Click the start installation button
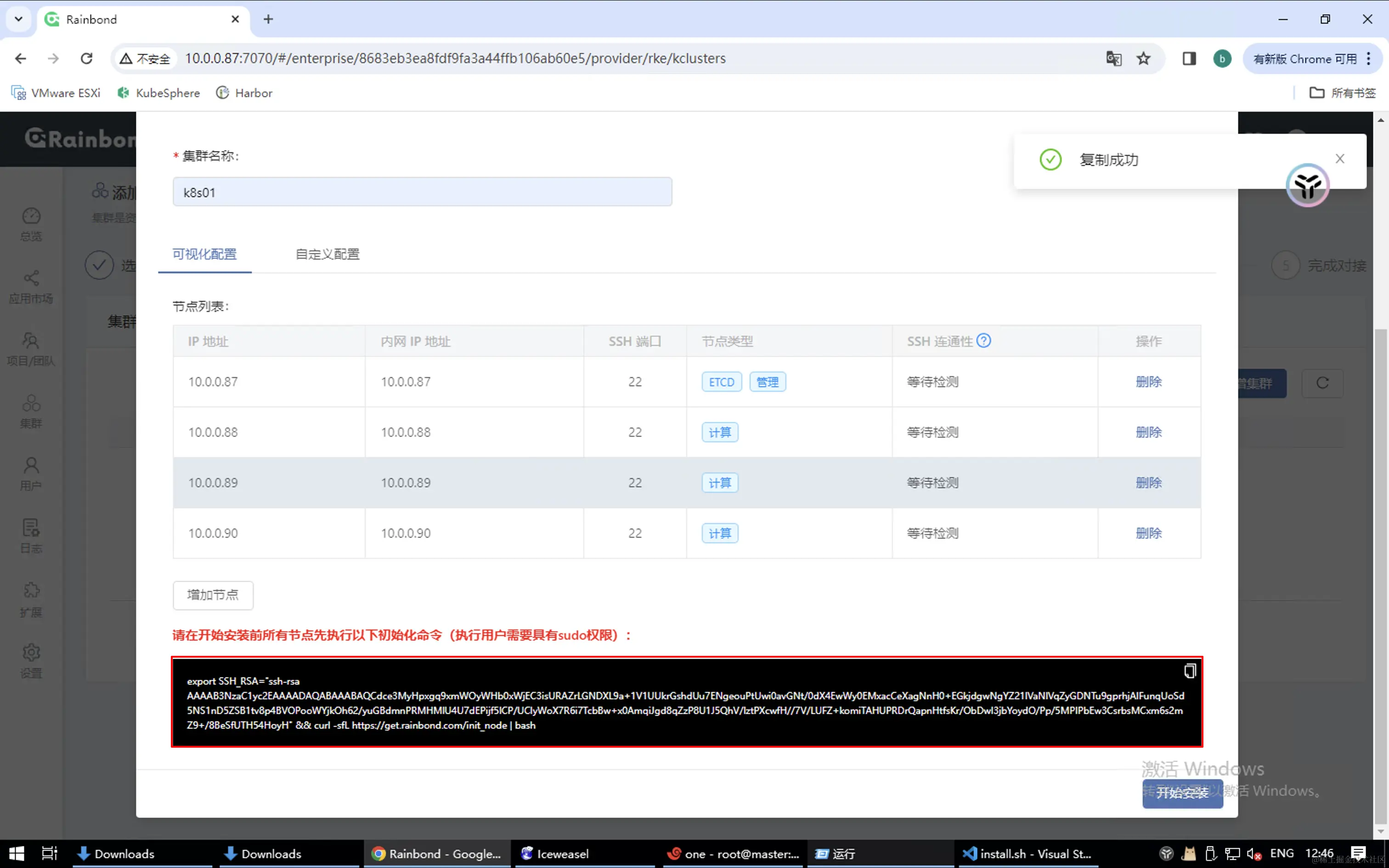 pyautogui.click(x=1182, y=793)
